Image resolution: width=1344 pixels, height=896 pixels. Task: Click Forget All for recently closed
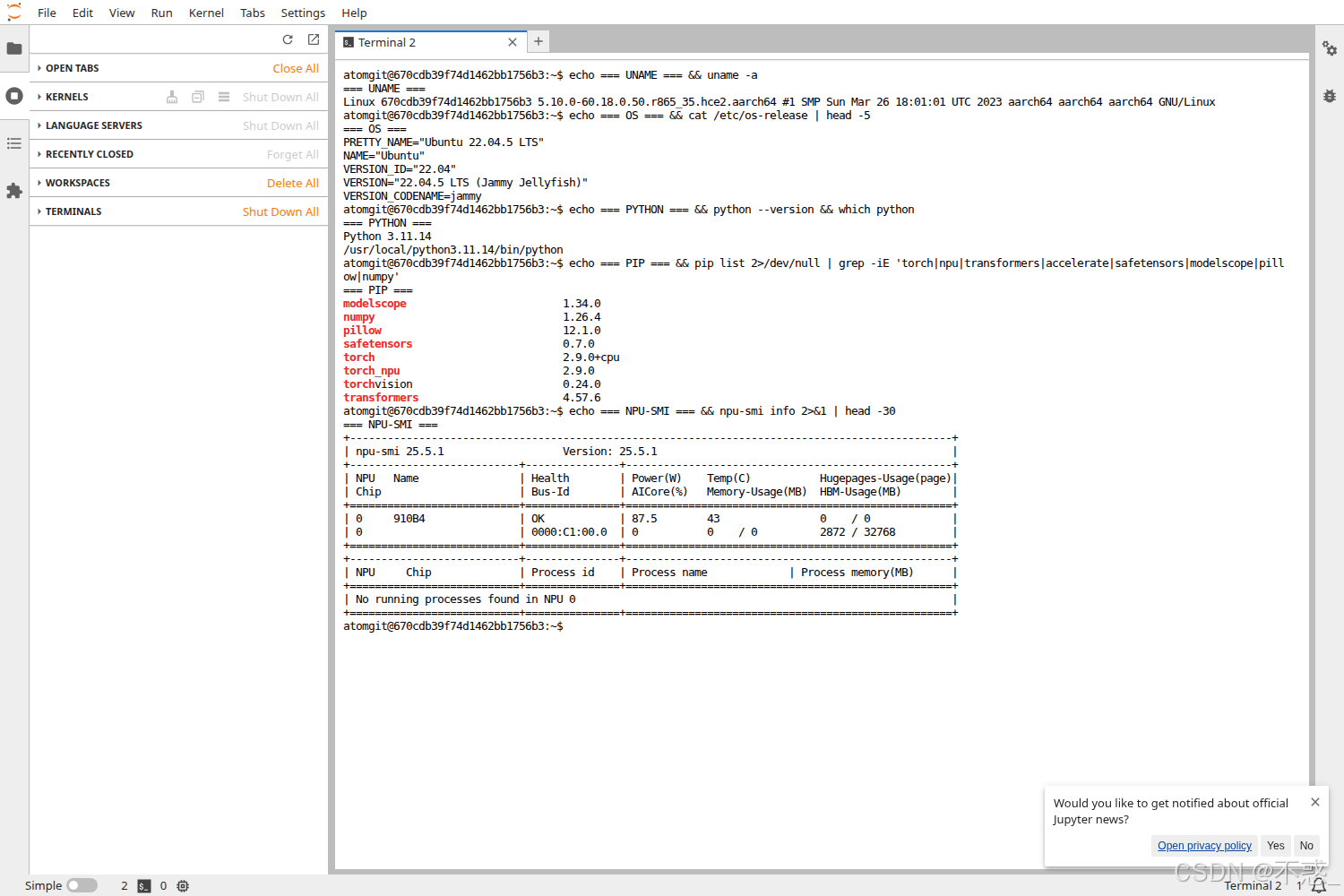[x=293, y=154]
